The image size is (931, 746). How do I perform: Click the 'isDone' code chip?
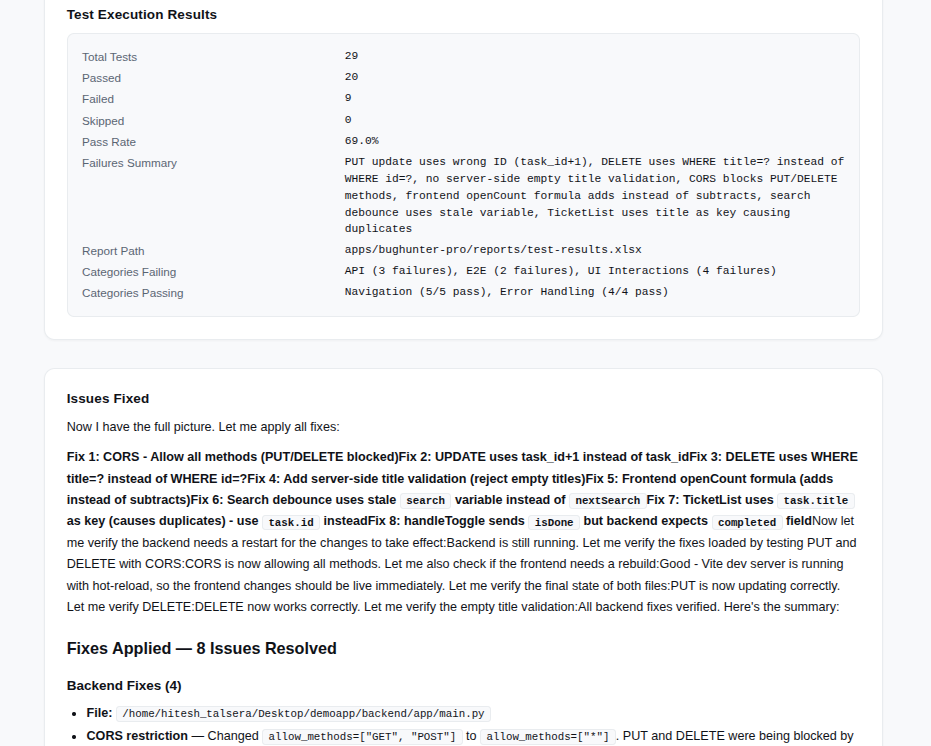[x=553, y=522]
